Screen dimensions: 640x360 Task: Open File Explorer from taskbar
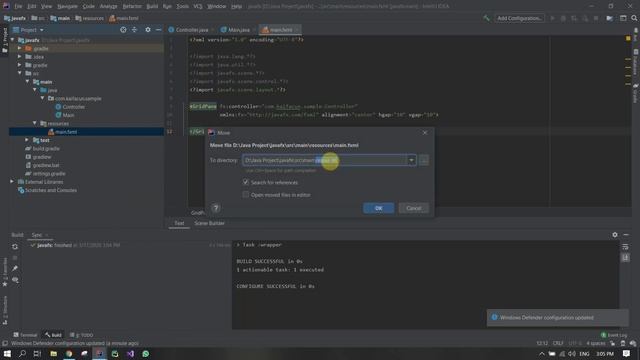click(x=53, y=353)
